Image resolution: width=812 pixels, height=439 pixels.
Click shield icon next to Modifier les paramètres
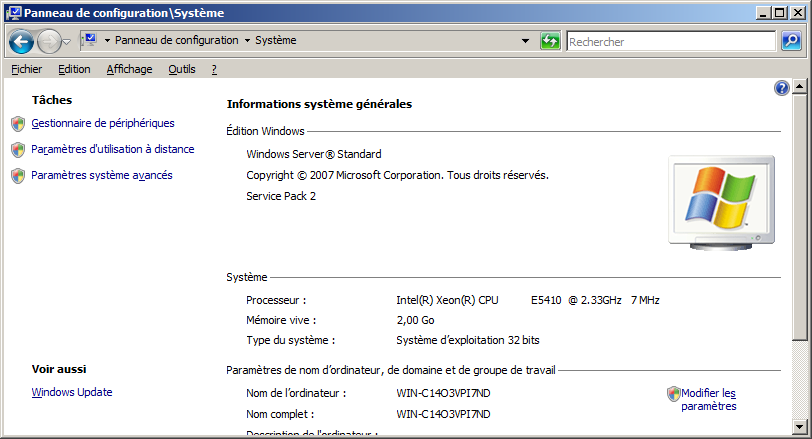point(673,394)
